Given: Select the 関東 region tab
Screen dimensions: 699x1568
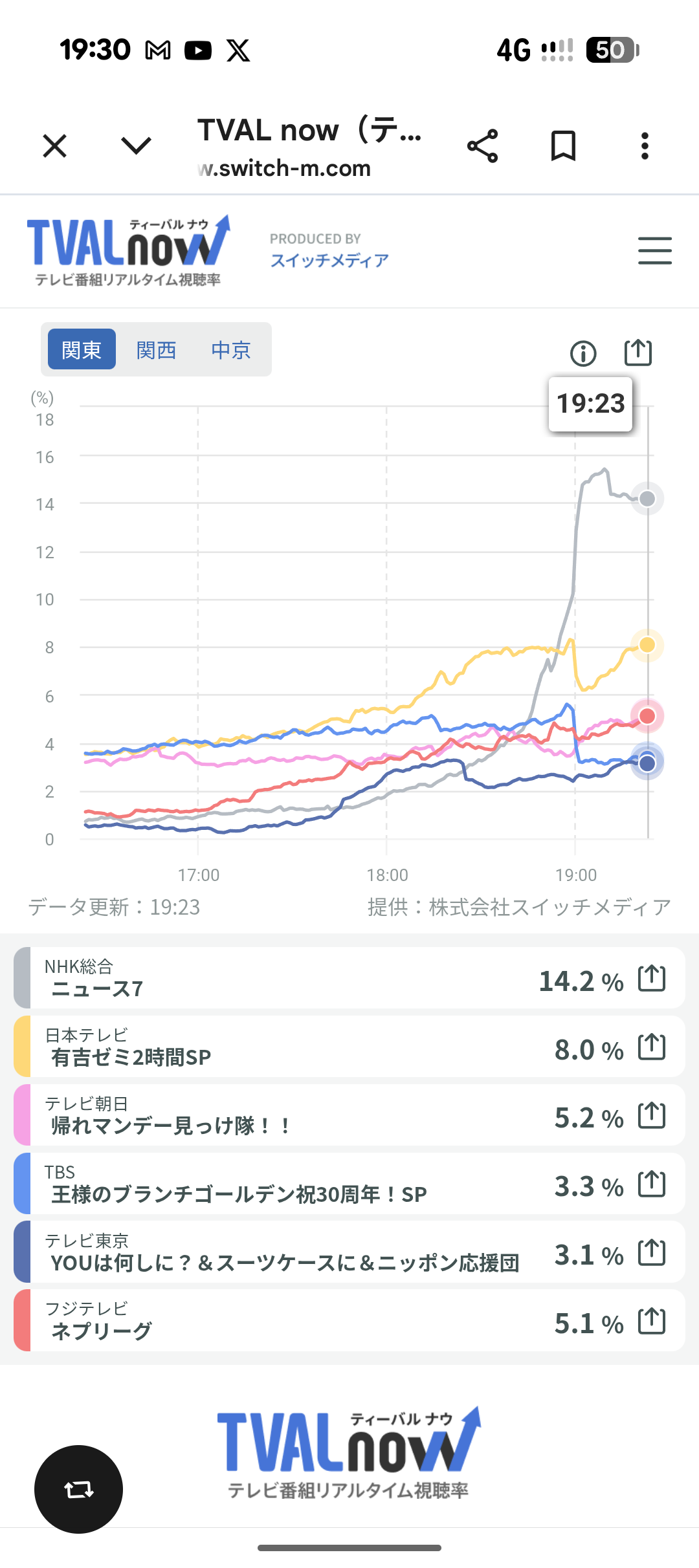Looking at the screenshot, I should (x=82, y=350).
